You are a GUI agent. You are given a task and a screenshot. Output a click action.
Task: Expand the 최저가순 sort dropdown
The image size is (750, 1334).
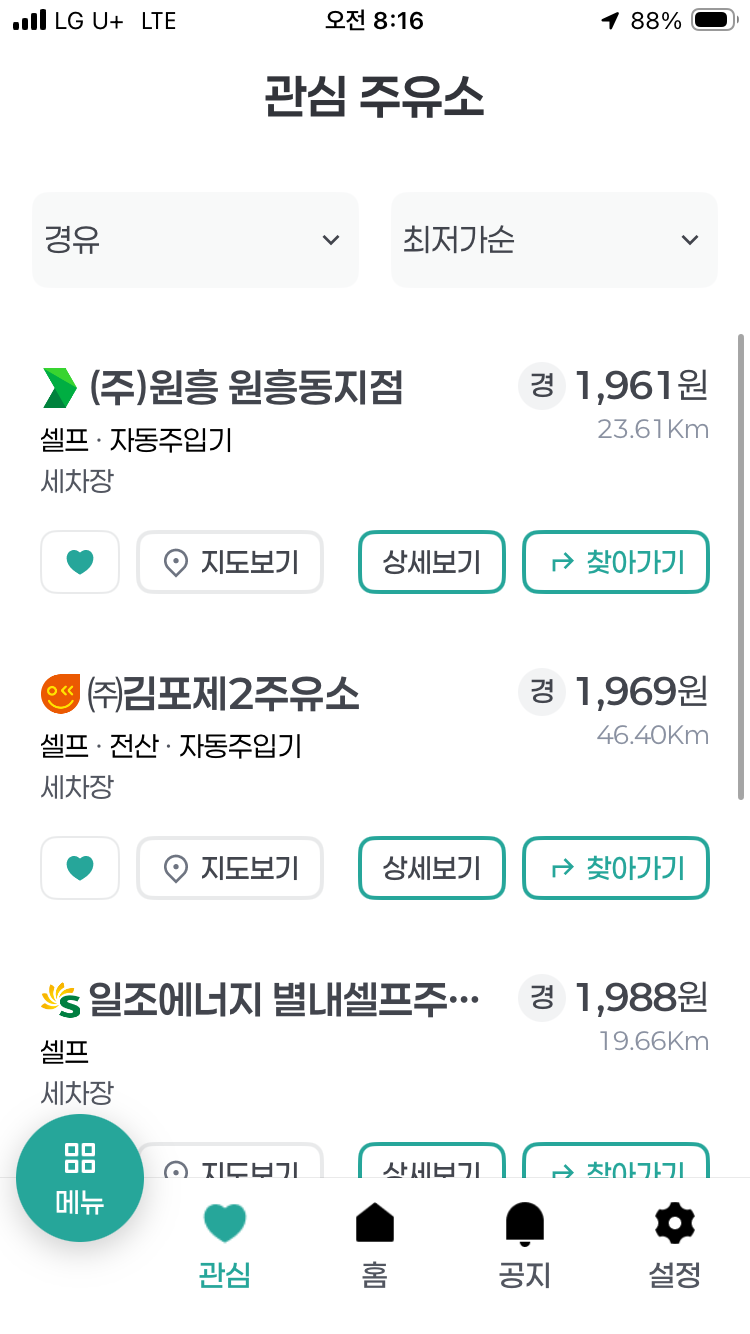(554, 240)
